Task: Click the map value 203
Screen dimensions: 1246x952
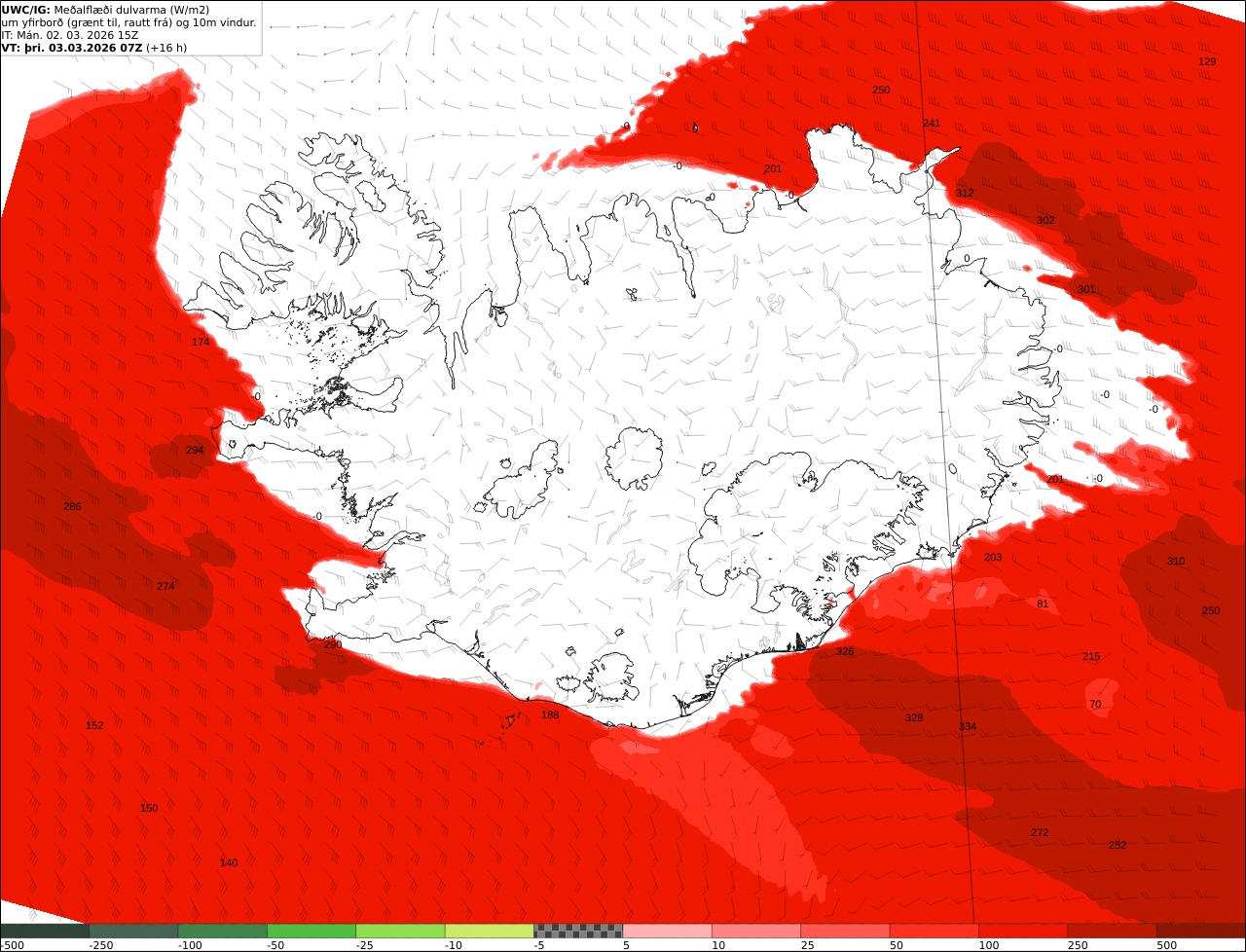Action: (x=993, y=557)
